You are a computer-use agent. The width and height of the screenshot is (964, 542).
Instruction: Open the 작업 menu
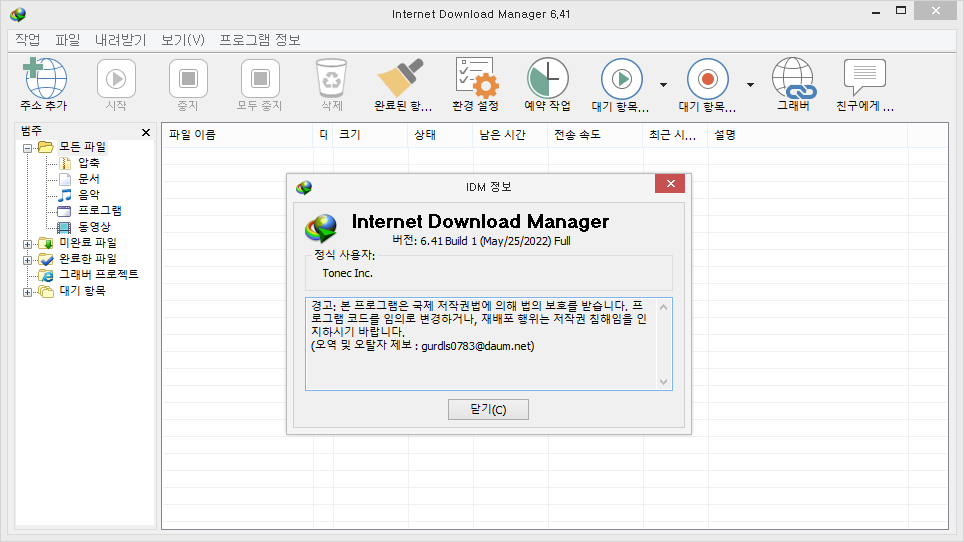(28, 40)
